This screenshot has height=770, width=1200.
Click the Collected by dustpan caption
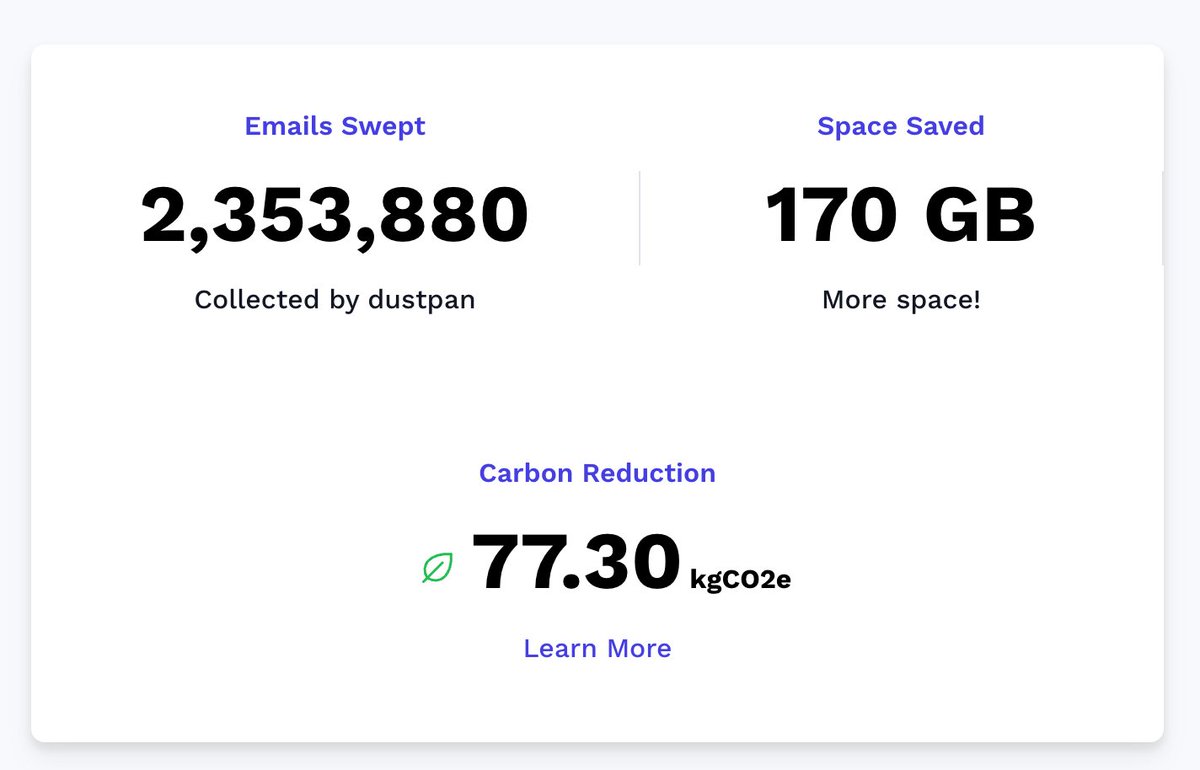click(335, 300)
